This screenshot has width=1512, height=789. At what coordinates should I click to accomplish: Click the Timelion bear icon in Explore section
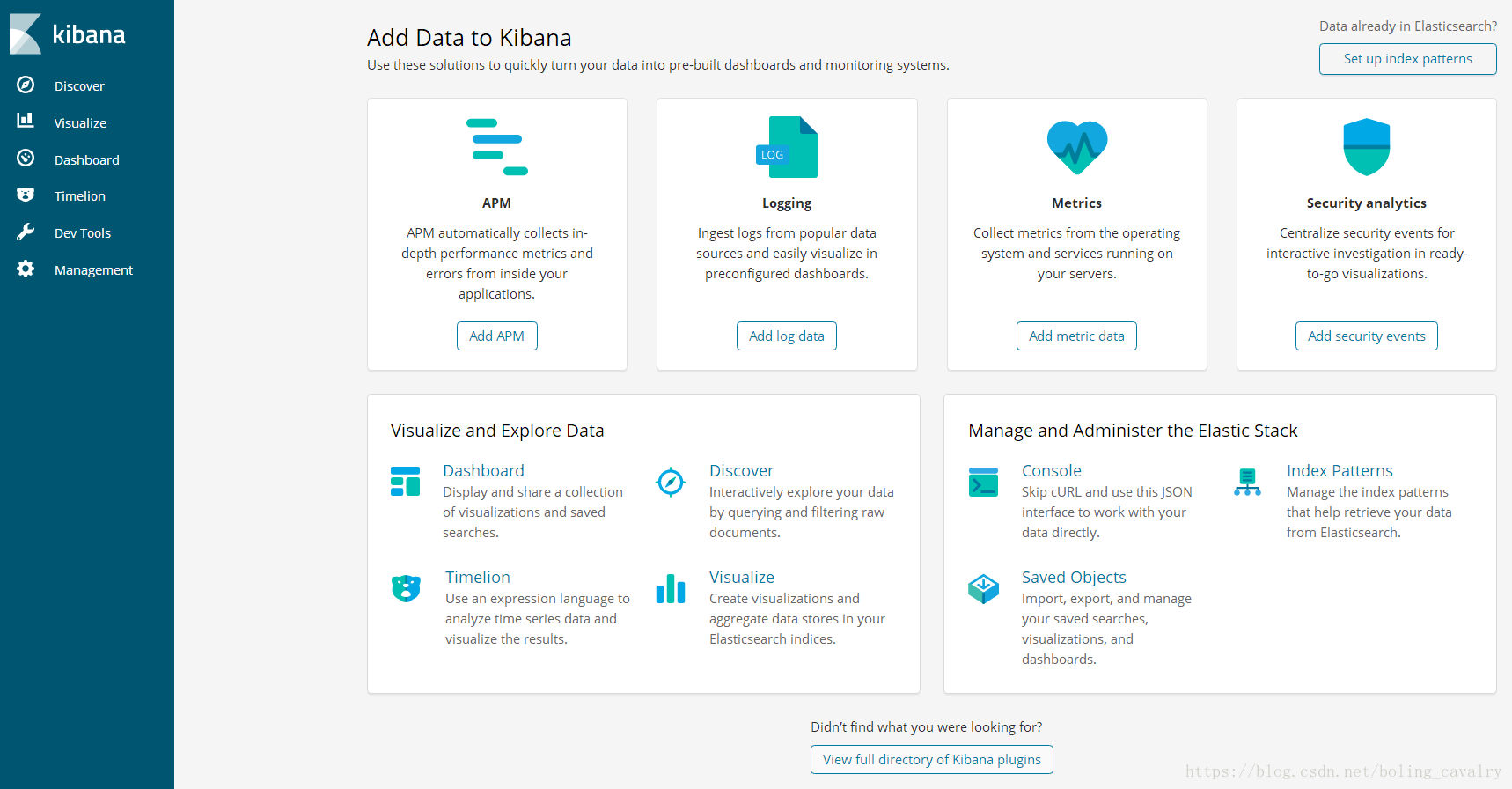[x=406, y=588]
